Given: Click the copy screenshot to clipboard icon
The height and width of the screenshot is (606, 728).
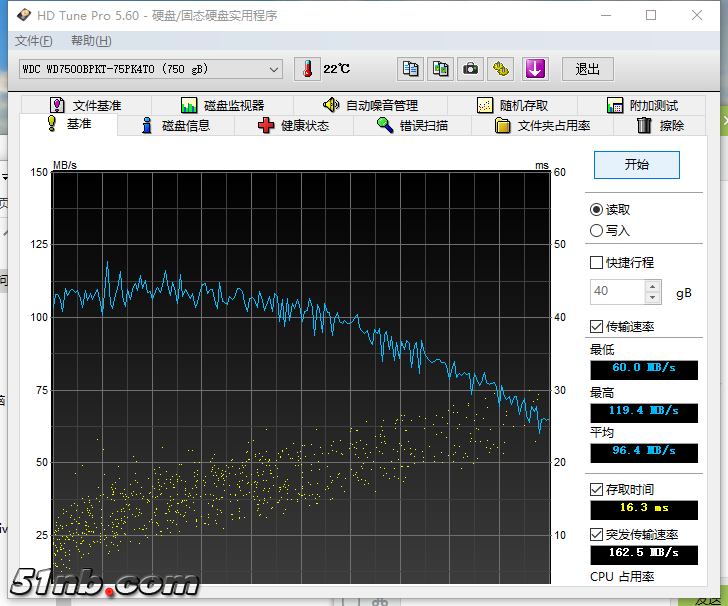Looking at the screenshot, I should [x=440, y=69].
